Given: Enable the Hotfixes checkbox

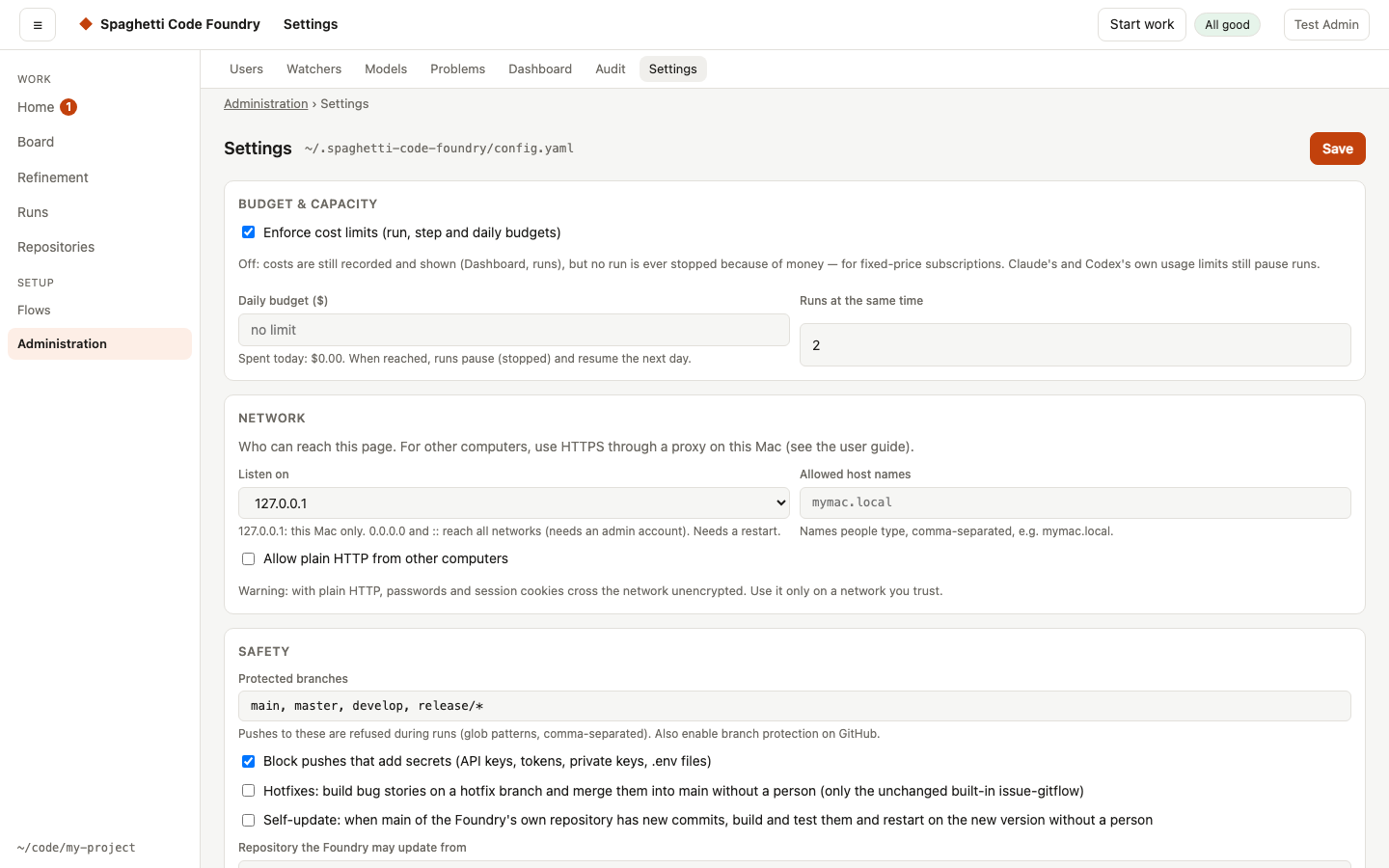Looking at the screenshot, I should coord(248,791).
